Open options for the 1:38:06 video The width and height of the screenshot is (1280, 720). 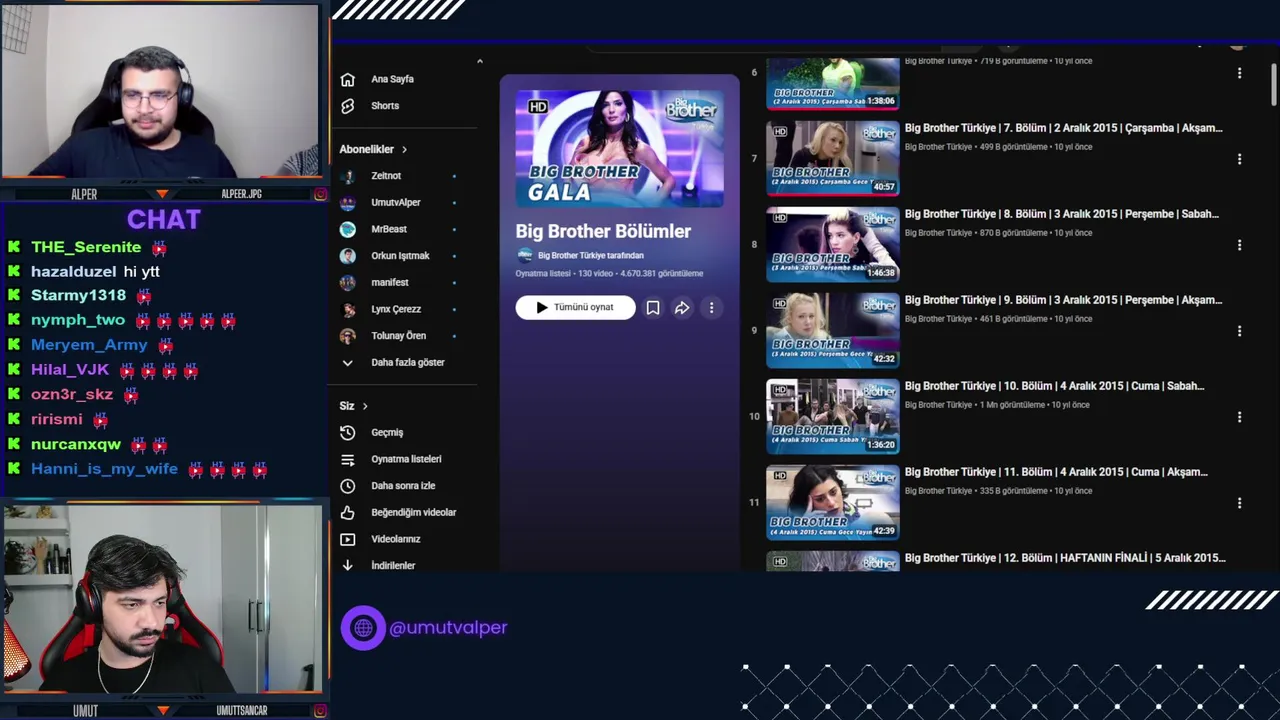1239,73
